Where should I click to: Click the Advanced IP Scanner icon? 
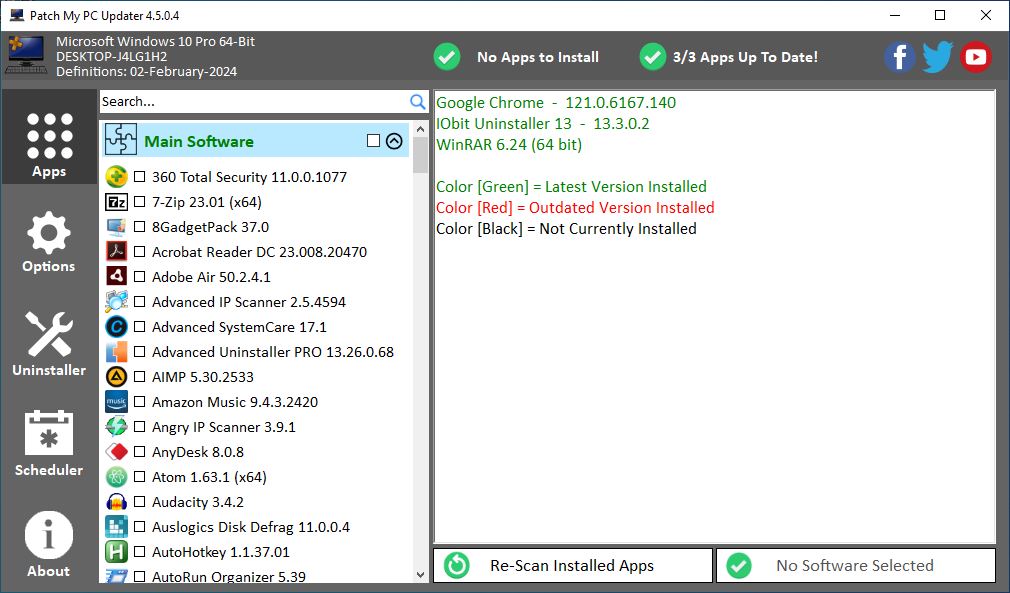tap(117, 302)
